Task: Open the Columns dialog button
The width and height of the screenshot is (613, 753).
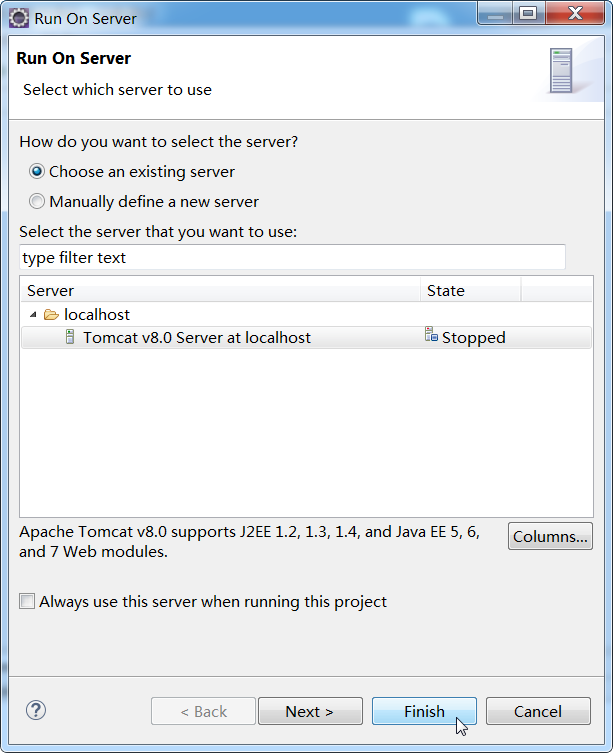Action: pos(550,536)
